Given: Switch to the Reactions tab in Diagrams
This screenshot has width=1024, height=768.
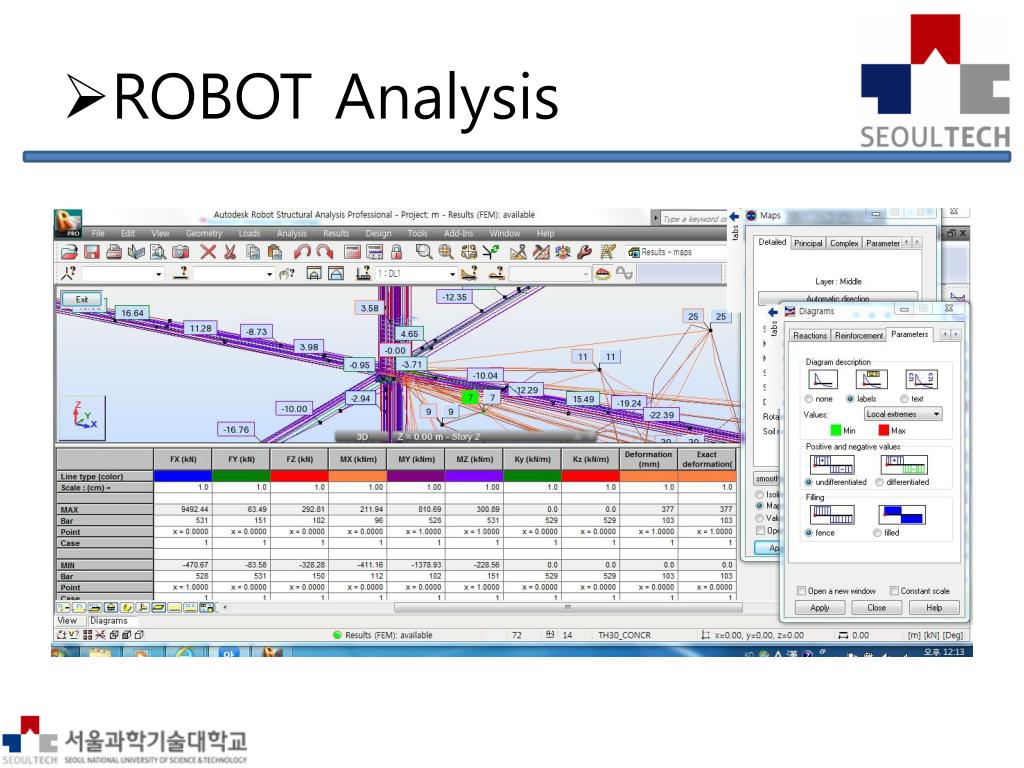Looking at the screenshot, I should 810,335.
